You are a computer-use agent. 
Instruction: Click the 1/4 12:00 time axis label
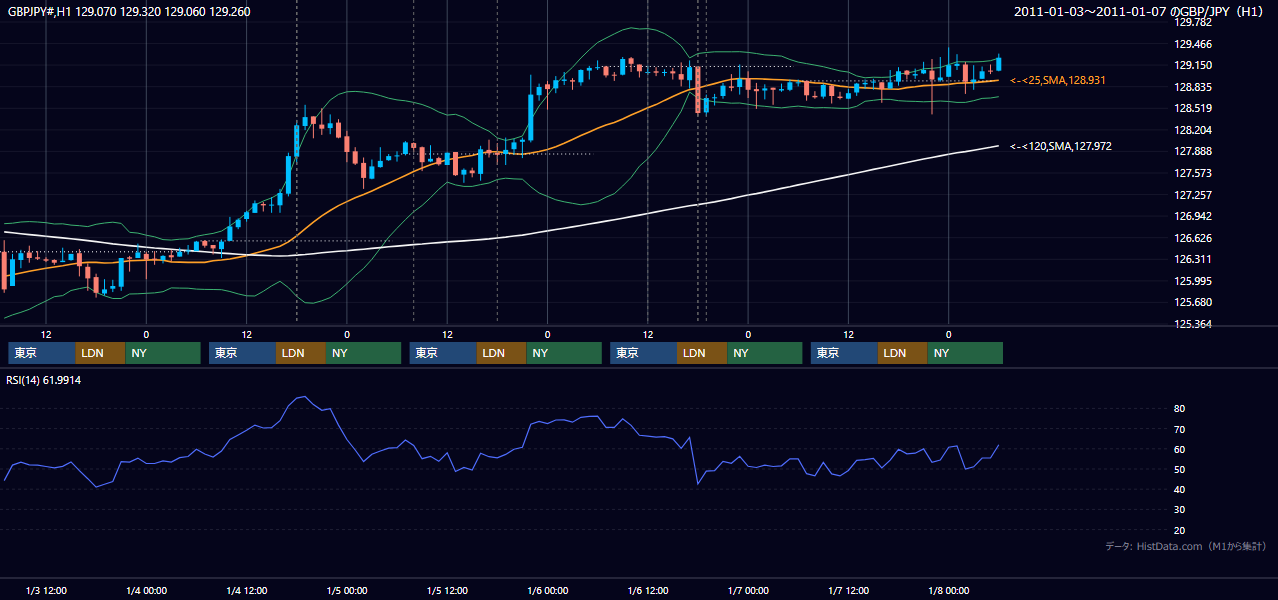(x=247, y=591)
